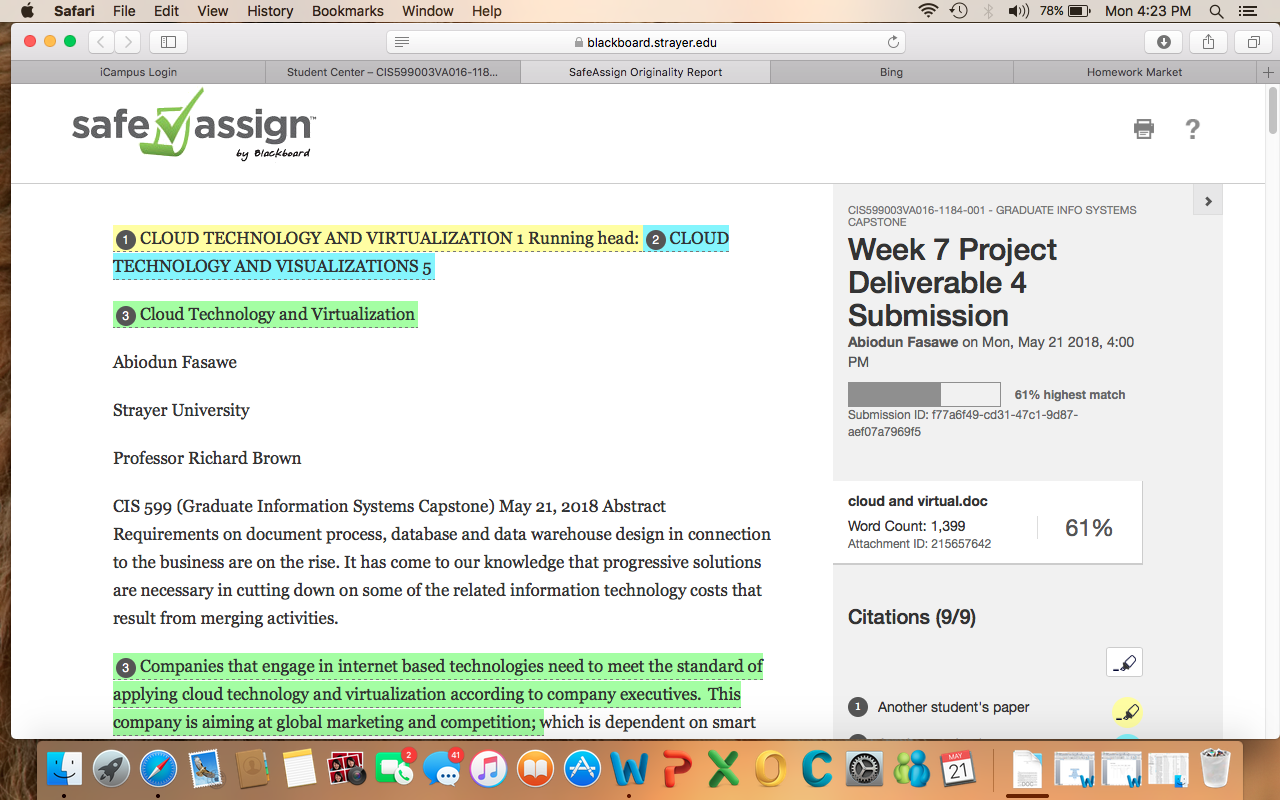Open Spotlight search
The width and height of the screenshot is (1280, 800).
1216,11
